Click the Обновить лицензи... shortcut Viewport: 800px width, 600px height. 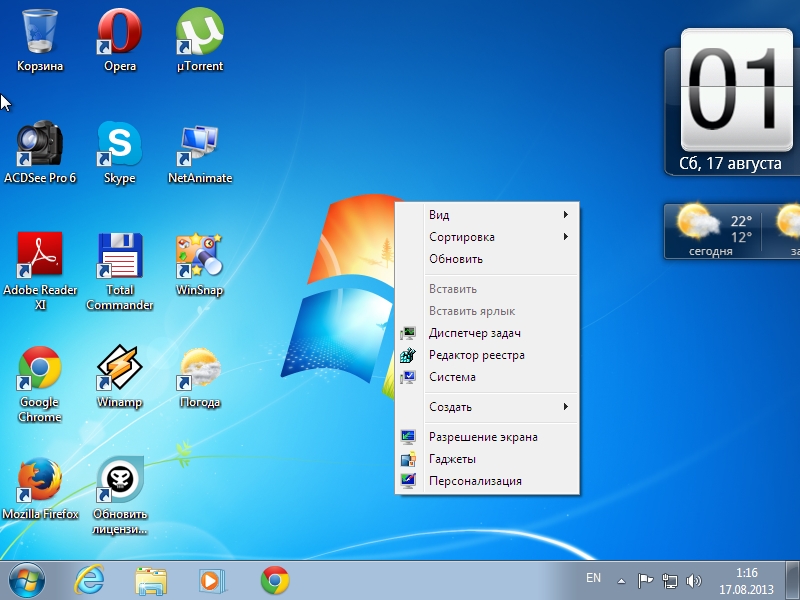coord(120,495)
